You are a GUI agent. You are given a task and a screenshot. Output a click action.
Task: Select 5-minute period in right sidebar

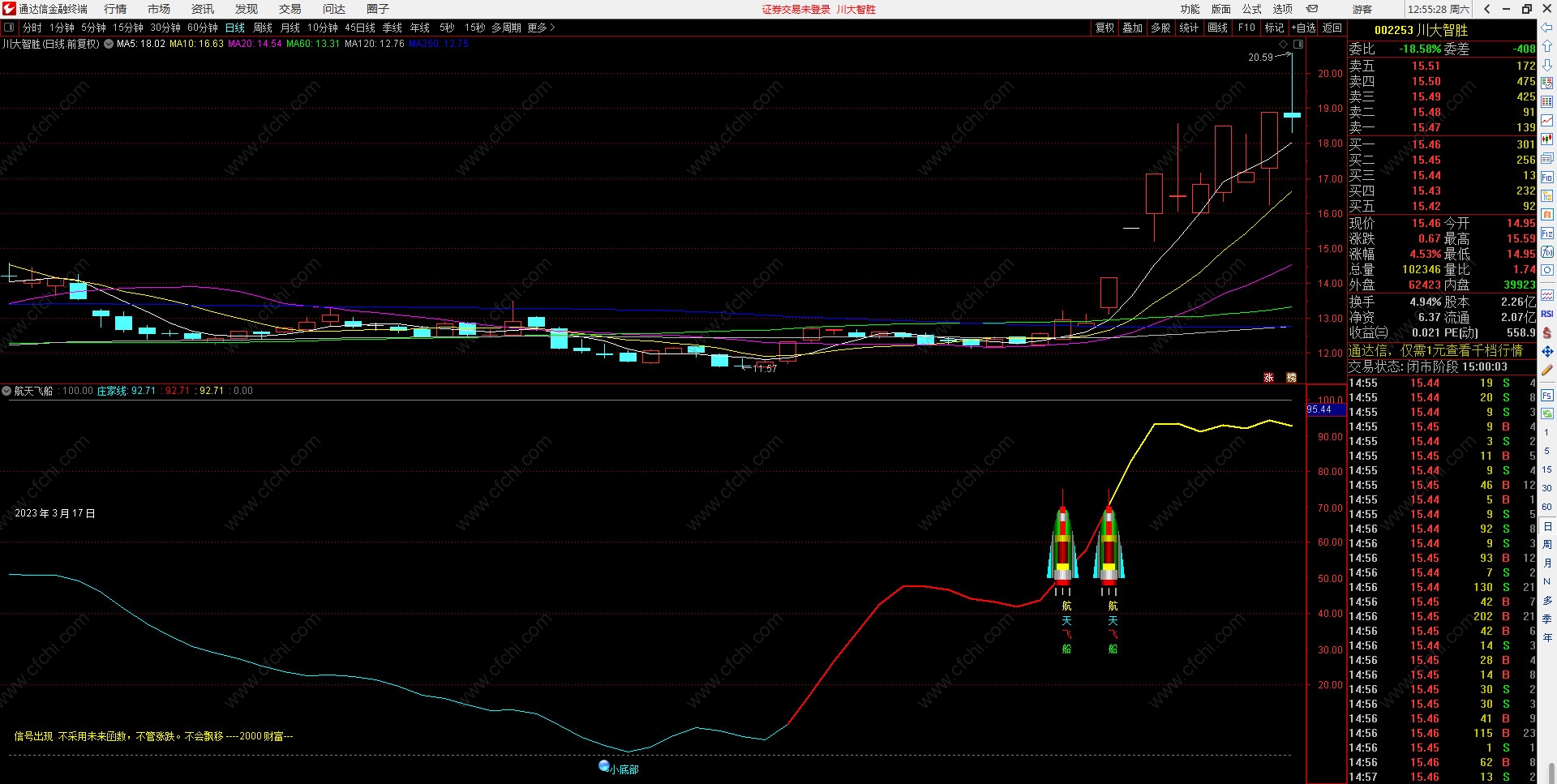click(1546, 451)
